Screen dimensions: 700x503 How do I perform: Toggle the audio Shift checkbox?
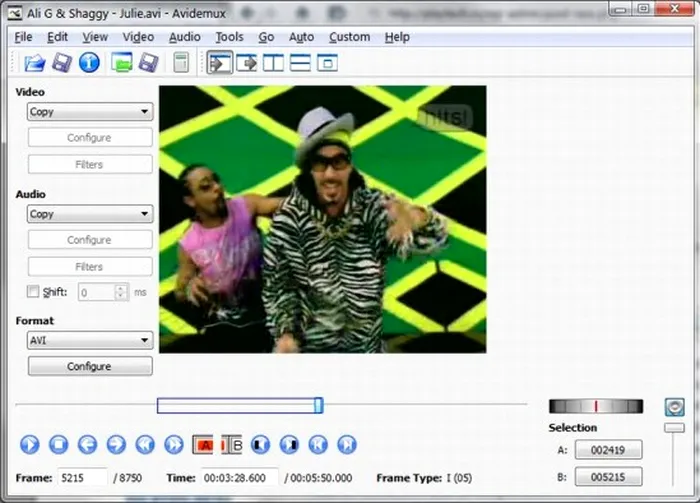[x=33, y=292]
